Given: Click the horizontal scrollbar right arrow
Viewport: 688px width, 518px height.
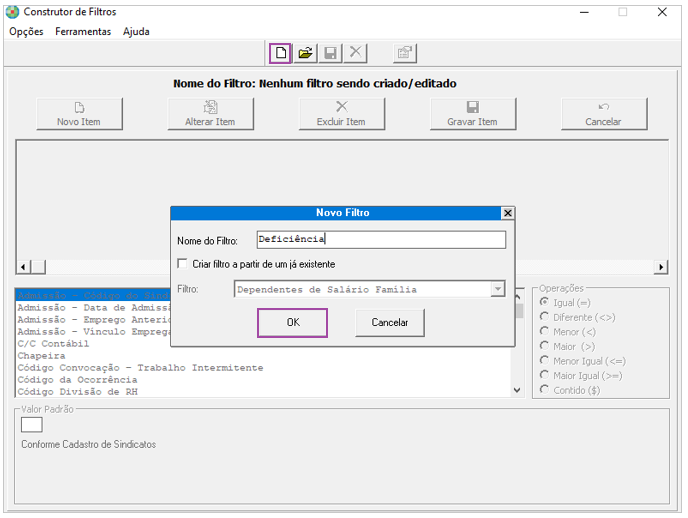Looking at the screenshot, I should coord(661,267).
